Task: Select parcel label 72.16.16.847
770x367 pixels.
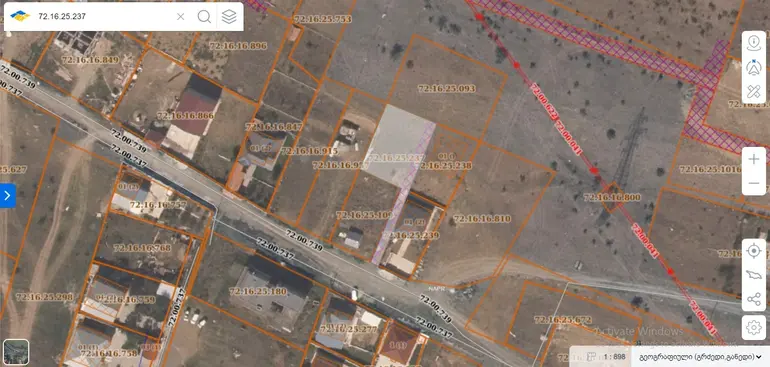Action: coord(274,127)
